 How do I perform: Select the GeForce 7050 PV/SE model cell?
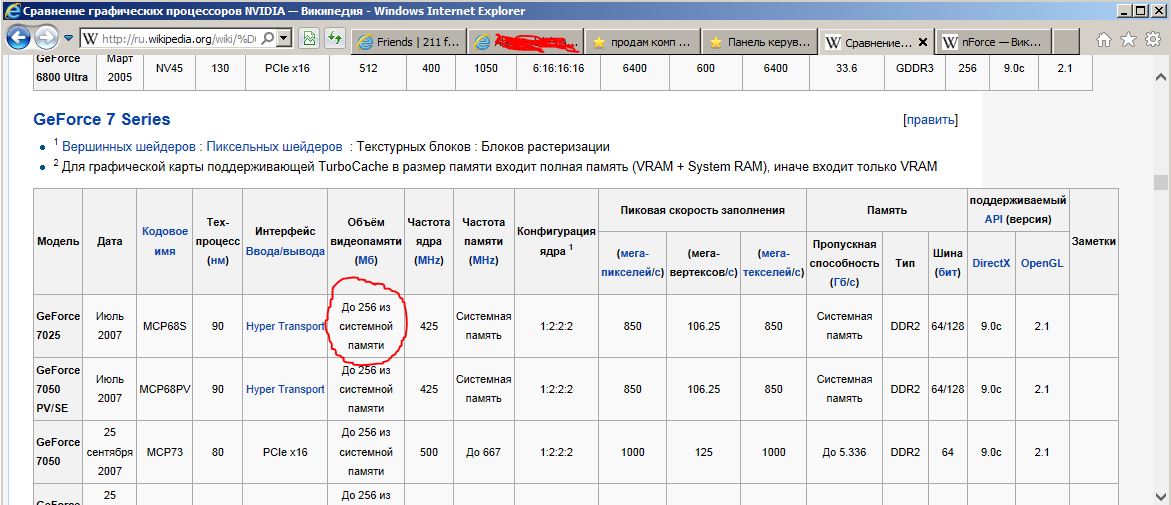[58, 389]
